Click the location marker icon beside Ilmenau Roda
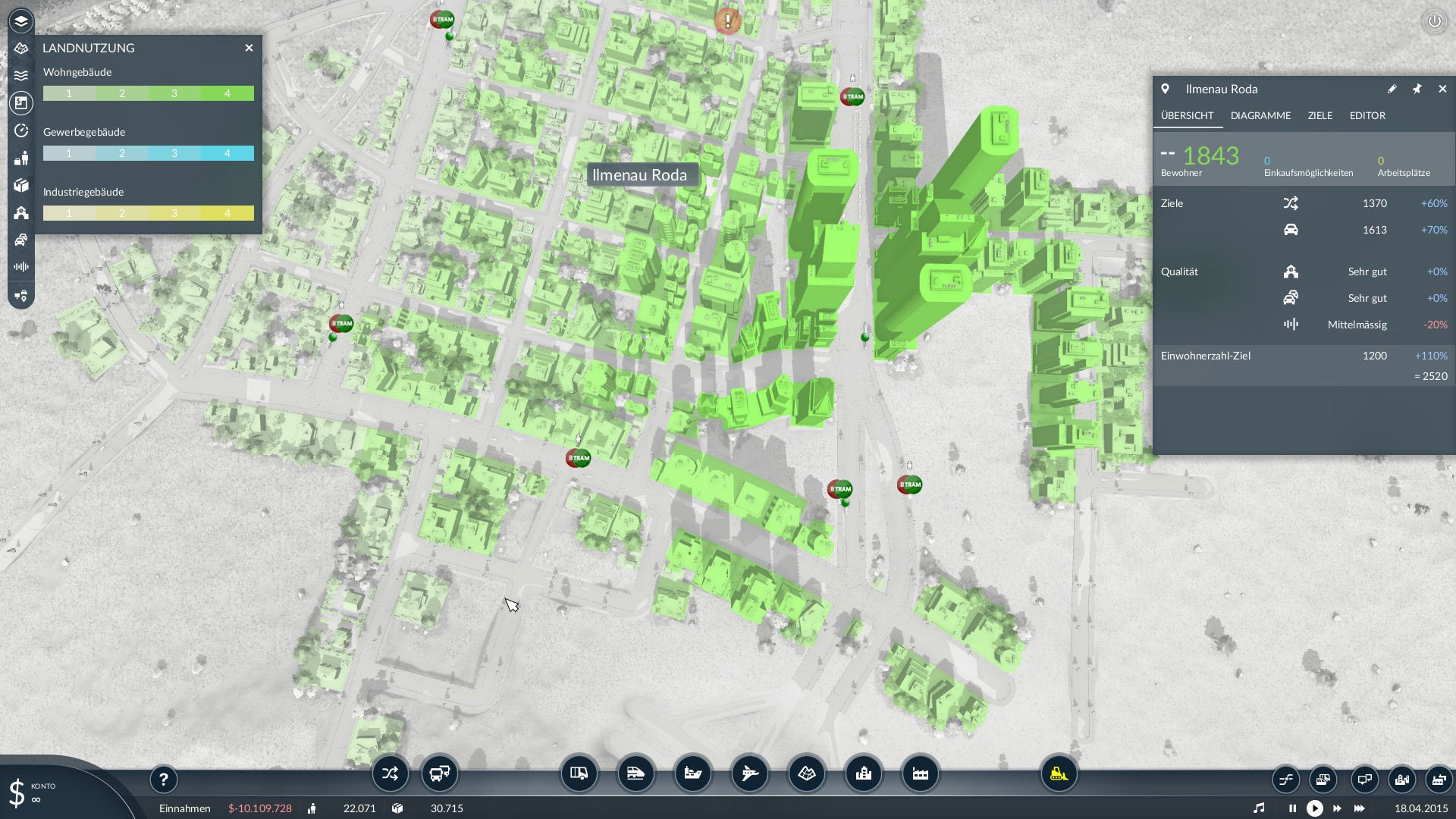This screenshot has width=1456, height=819. pyautogui.click(x=1165, y=89)
